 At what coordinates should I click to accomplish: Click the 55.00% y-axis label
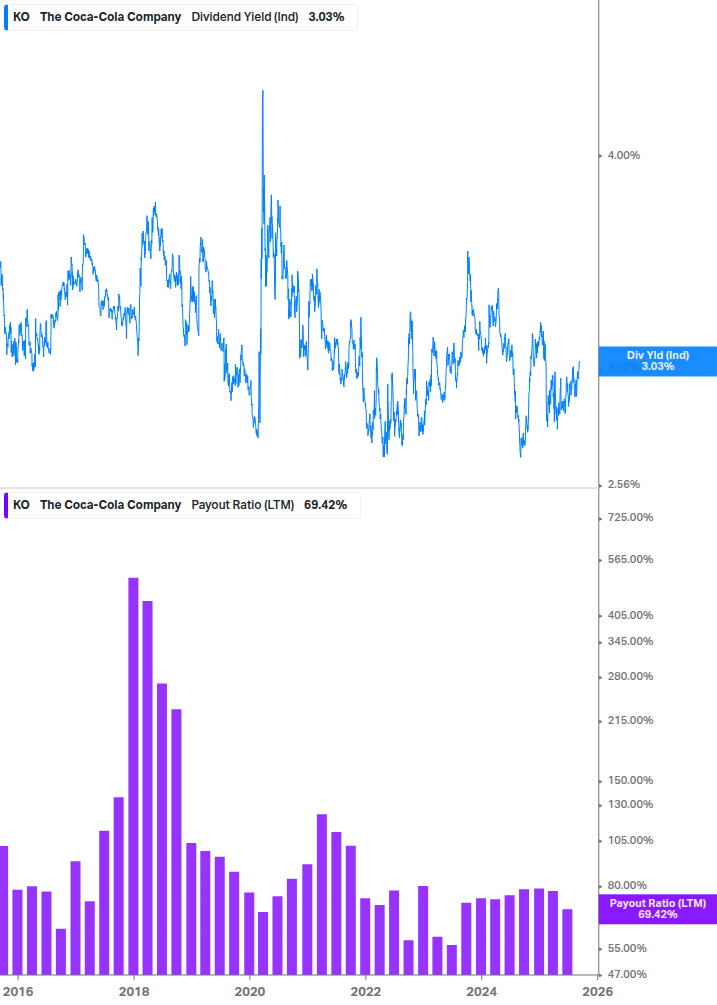[627, 949]
